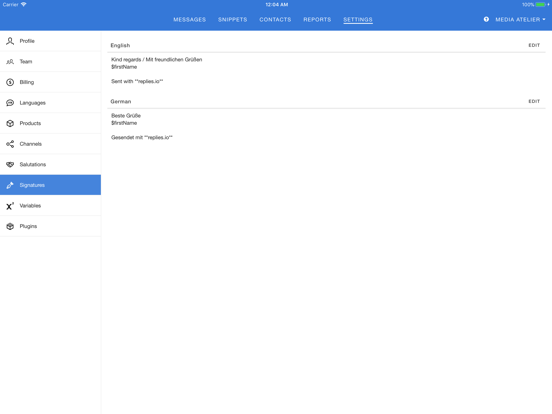Open the REPORTS tab
552x414 pixels.
pyautogui.click(x=317, y=20)
